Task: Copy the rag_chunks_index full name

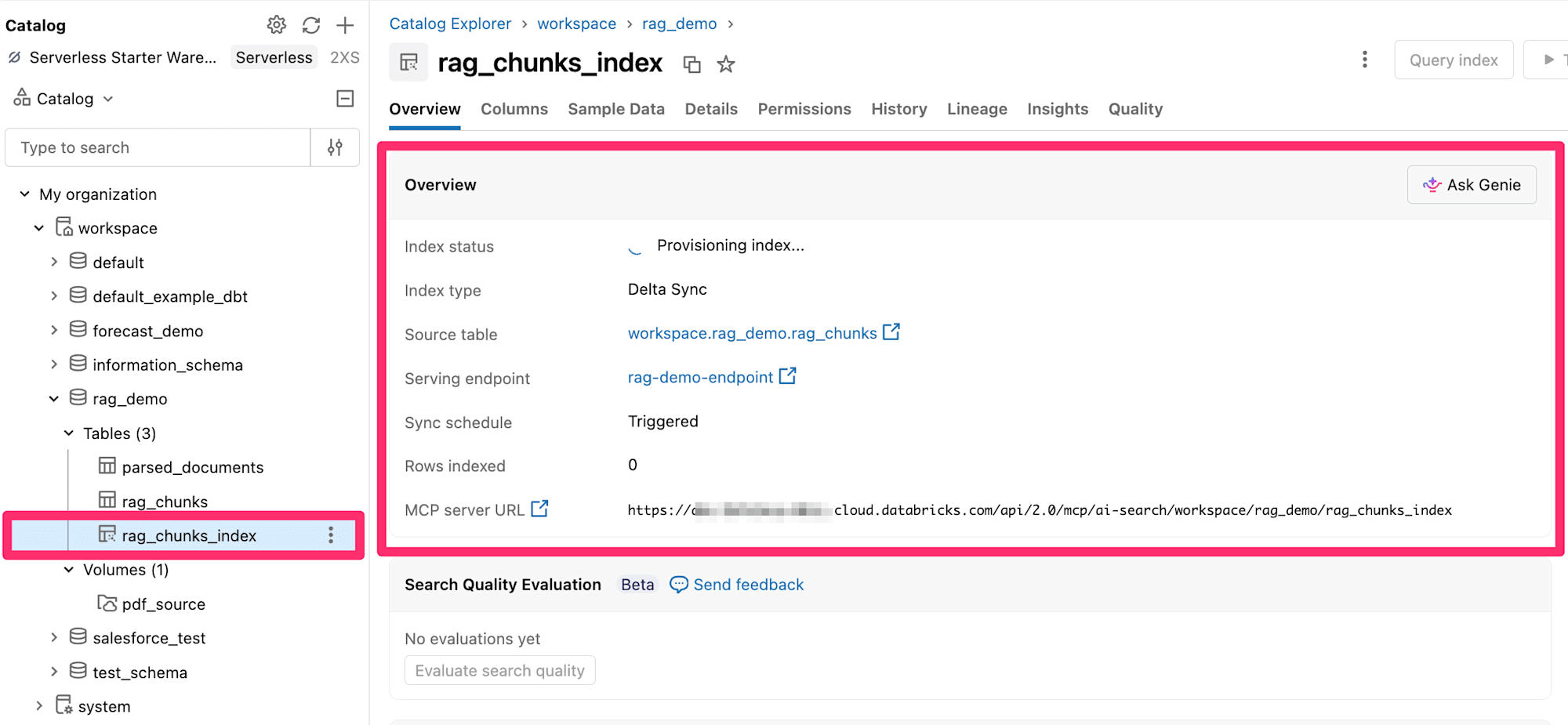Action: (691, 64)
